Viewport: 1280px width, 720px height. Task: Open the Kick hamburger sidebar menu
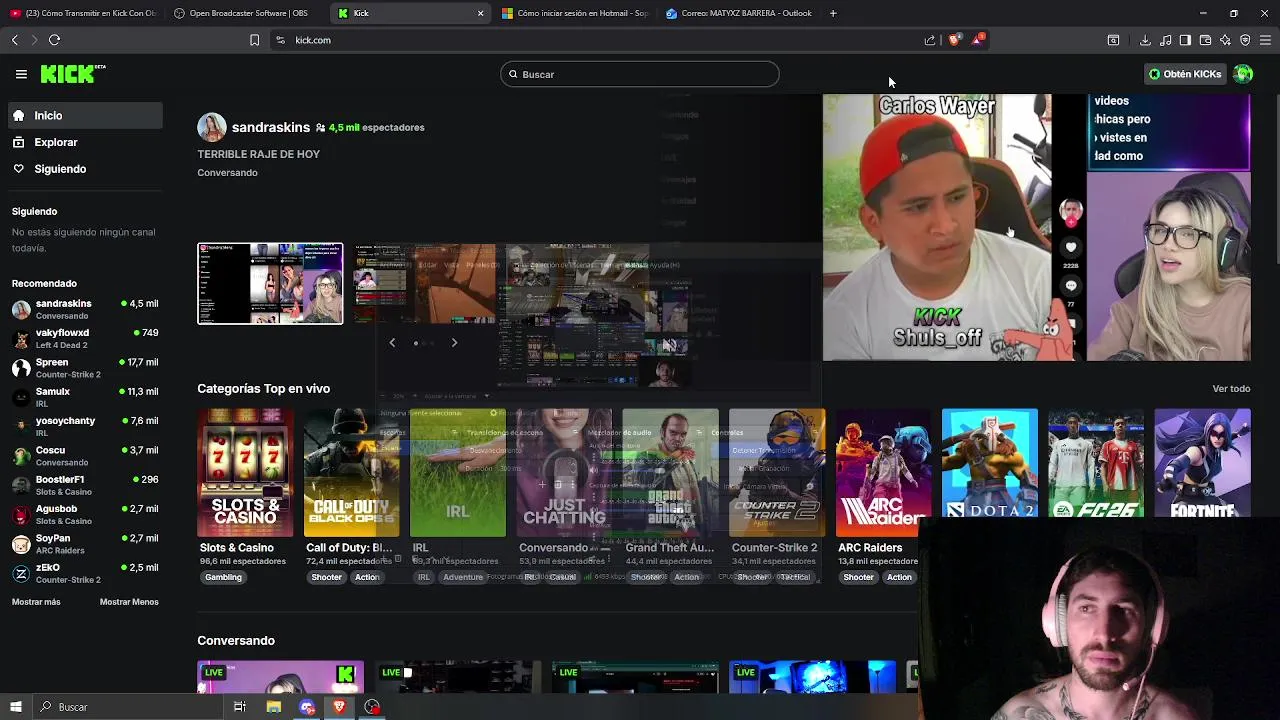[21, 74]
